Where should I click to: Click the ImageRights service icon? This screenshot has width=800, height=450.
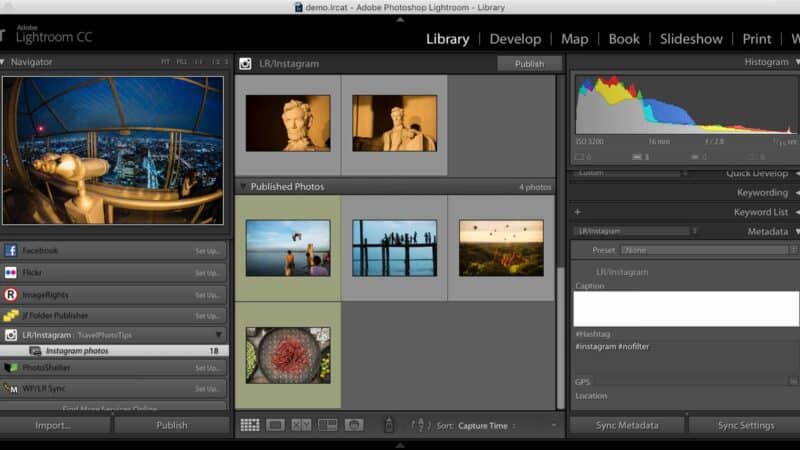pyautogui.click(x=11, y=295)
